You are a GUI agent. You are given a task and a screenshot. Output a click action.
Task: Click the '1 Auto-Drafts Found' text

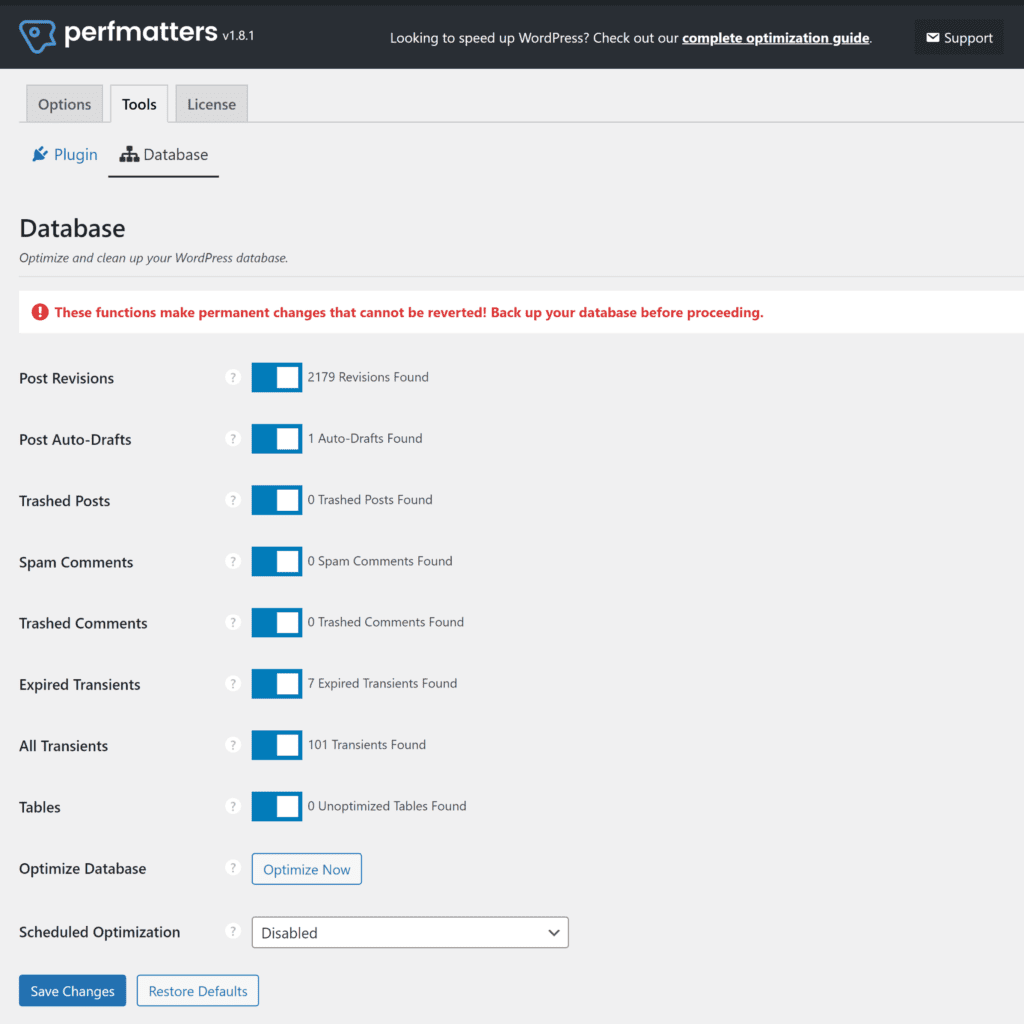coord(365,438)
